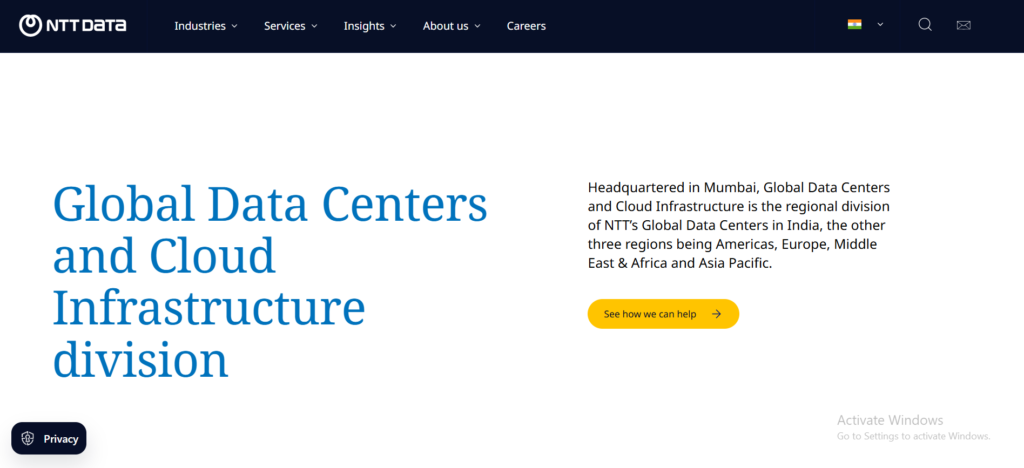Expand the Insights chevron
The image size is (1024, 468).
point(393,26)
